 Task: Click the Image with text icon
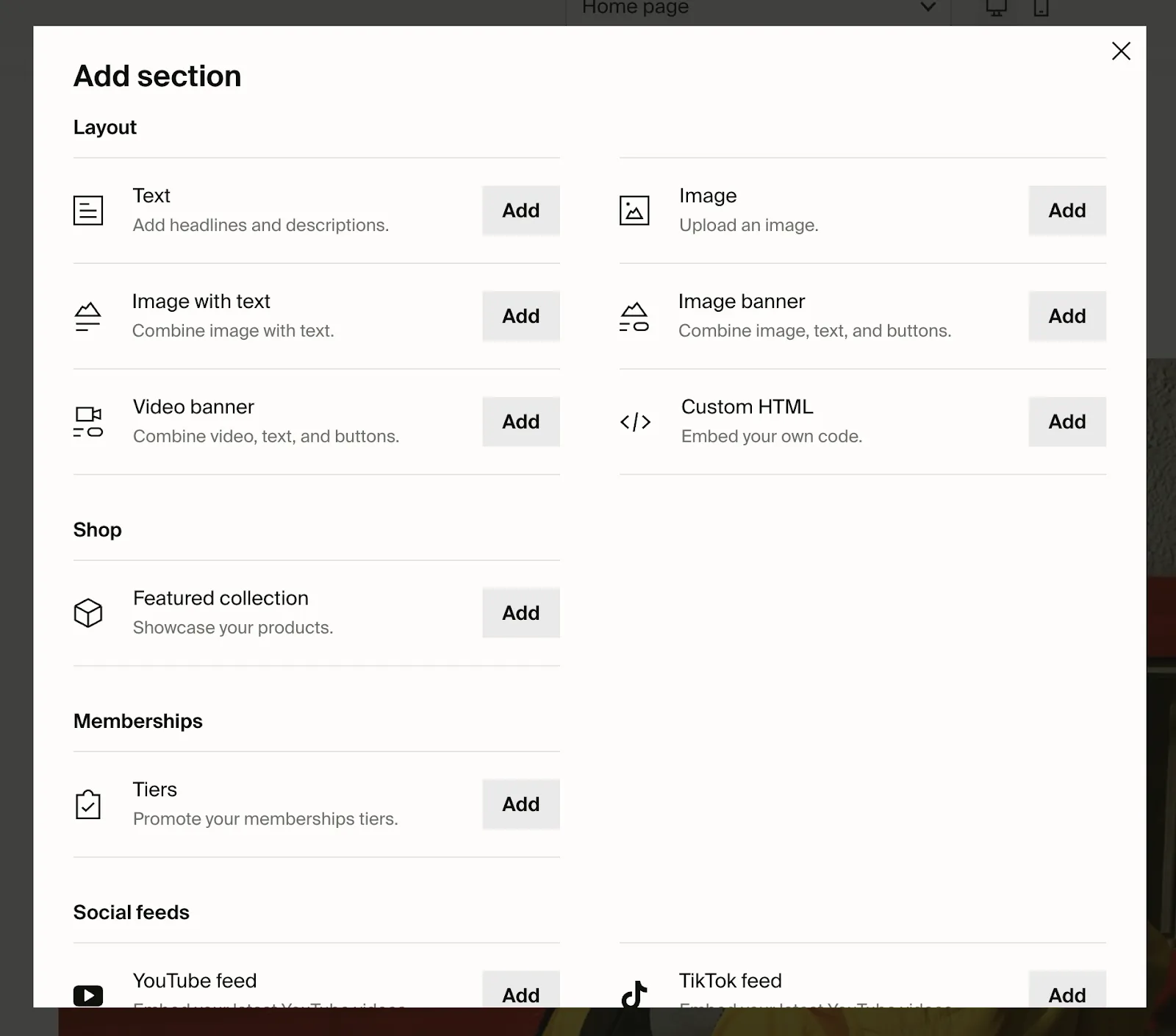88,316
